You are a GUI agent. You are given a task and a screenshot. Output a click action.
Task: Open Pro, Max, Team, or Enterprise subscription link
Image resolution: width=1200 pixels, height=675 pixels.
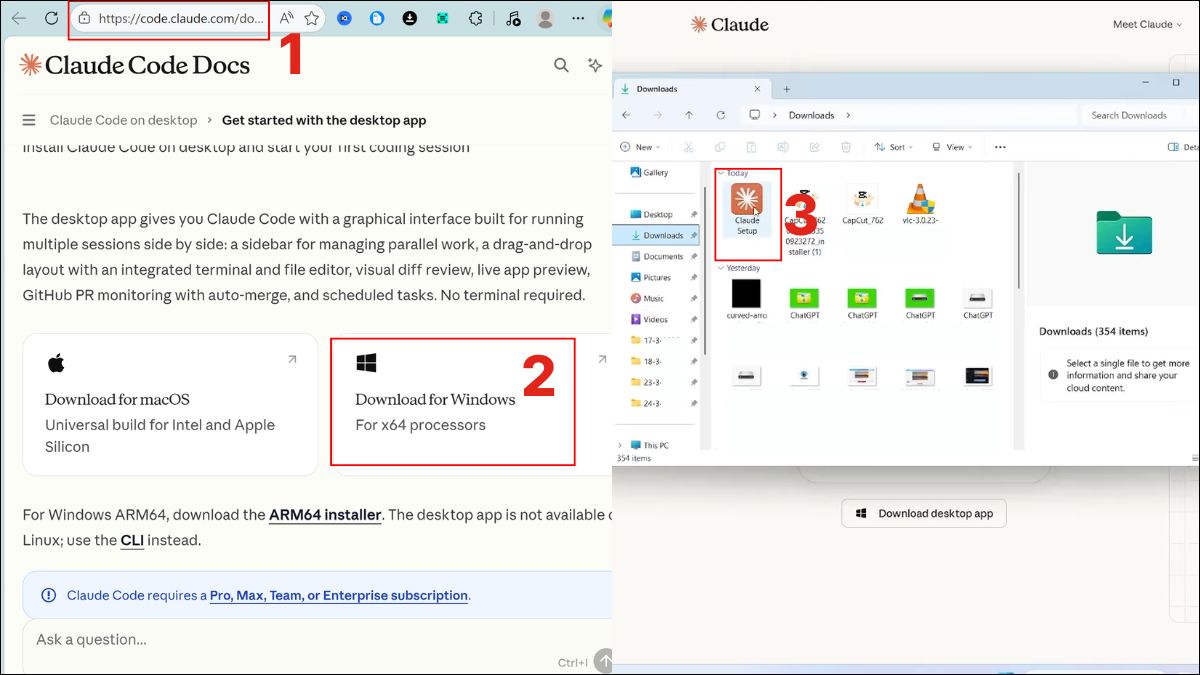[339, 595]
